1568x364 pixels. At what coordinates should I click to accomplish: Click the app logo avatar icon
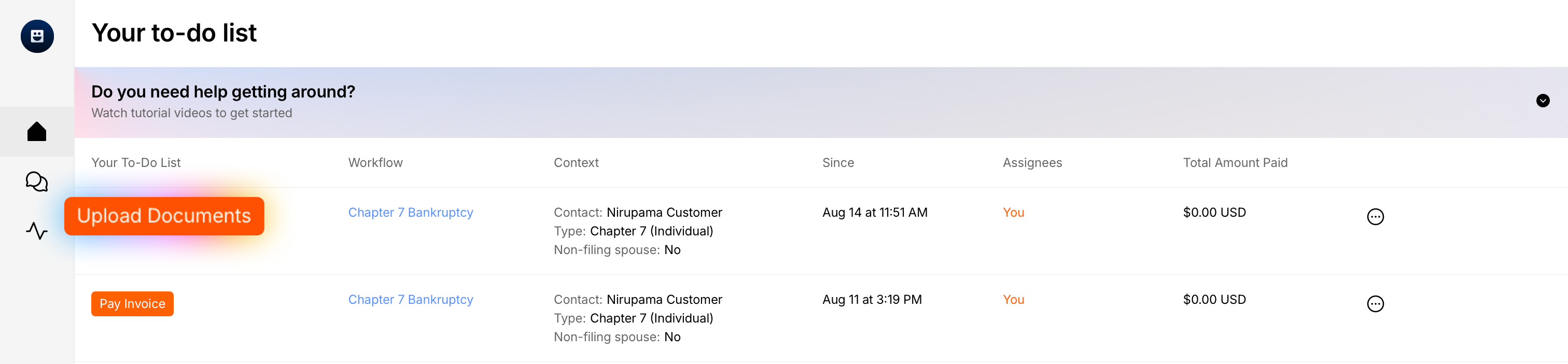37,36
